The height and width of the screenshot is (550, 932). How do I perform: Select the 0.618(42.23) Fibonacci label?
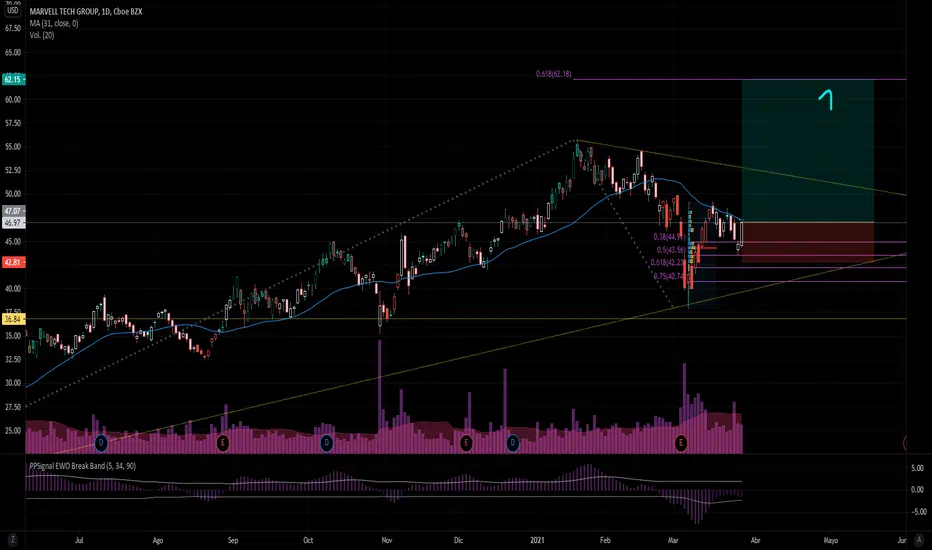(667, 262)
